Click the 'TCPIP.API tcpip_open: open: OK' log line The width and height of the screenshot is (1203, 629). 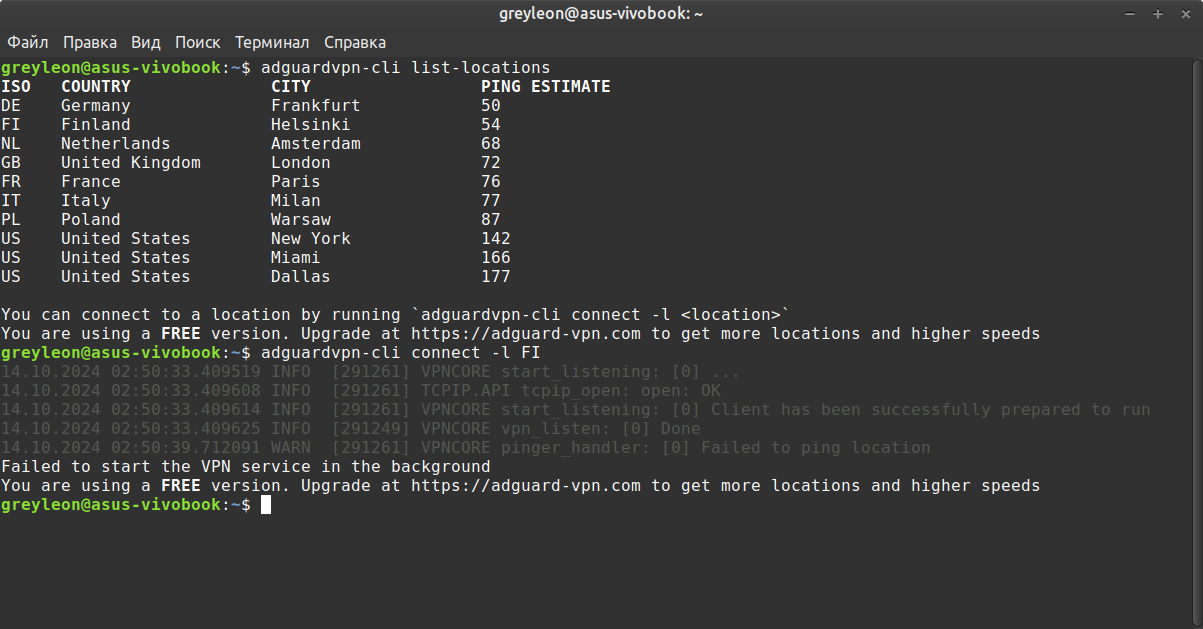click(x=361, y=391)
